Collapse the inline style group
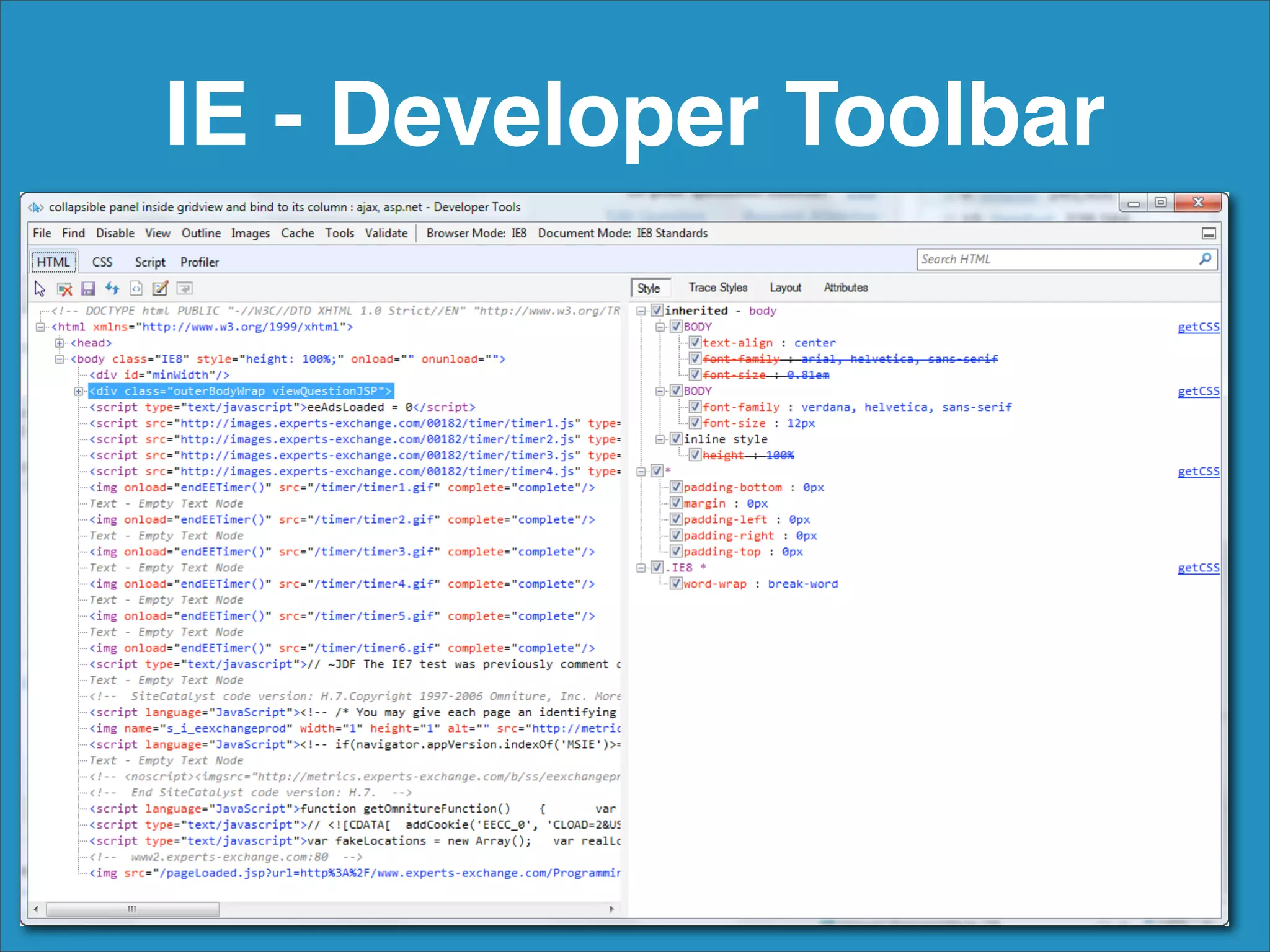The height and width of the screenshot is (952, 1270). pos(660,439)
